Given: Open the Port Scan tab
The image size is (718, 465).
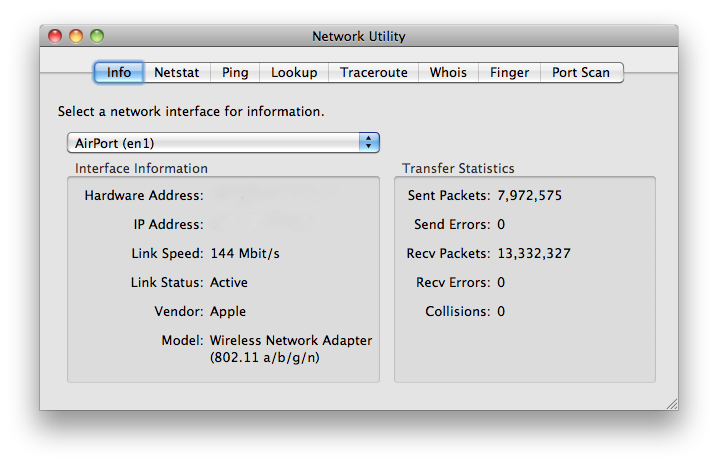Looking at the screenshot, I should [581, 72].
